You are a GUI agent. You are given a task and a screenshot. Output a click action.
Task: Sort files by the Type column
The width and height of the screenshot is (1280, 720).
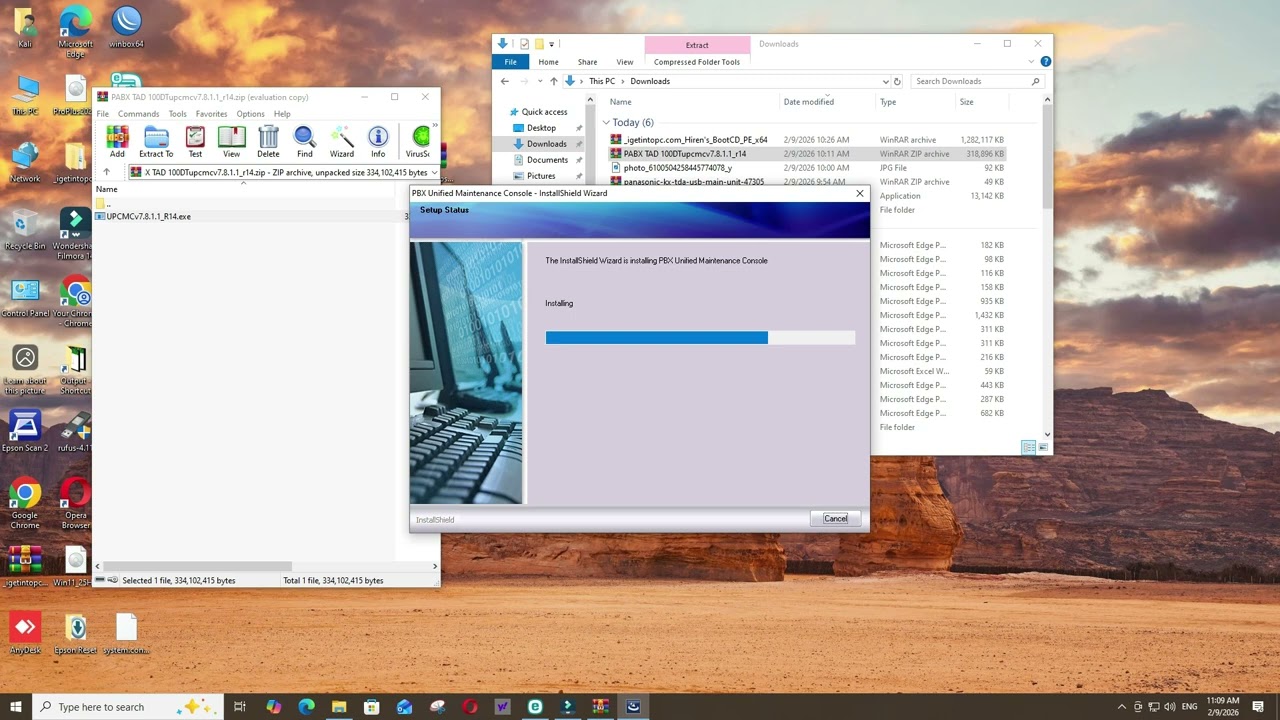888,102
